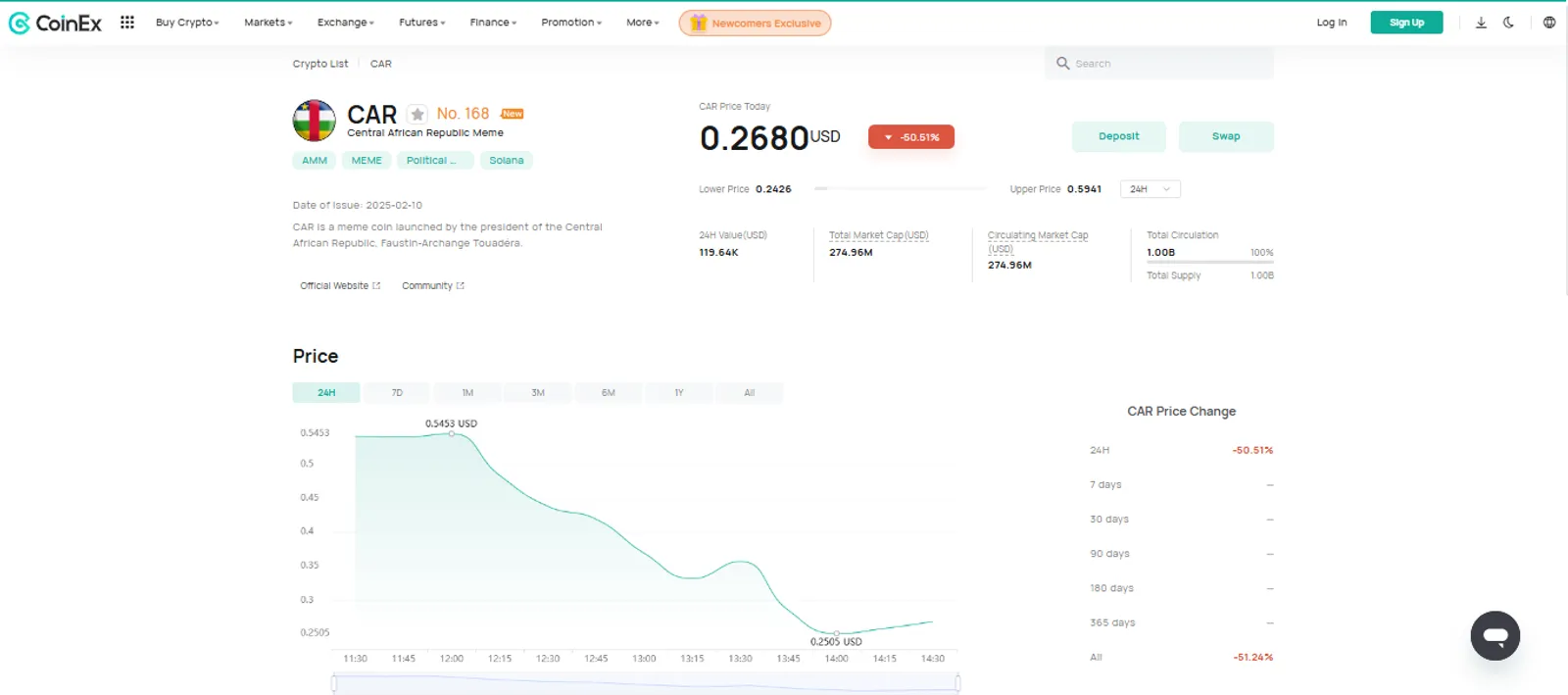The image size is (1568, 695).
Task: Open the Community link
Action: click(433, 286)
